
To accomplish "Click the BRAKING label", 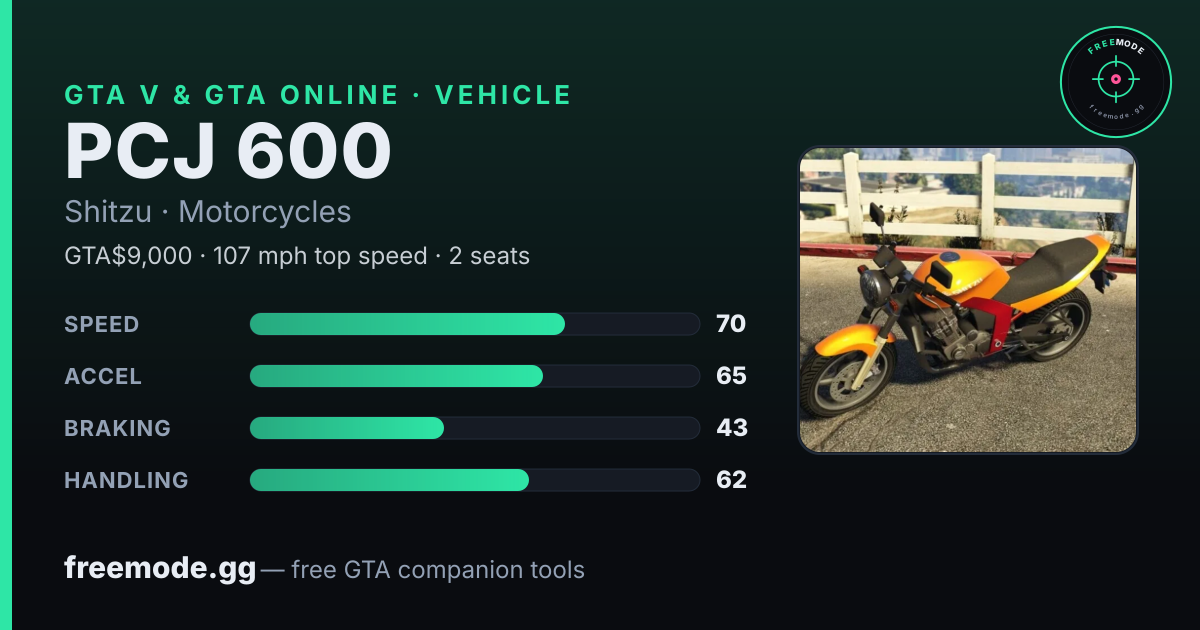I will pos(117,428).
